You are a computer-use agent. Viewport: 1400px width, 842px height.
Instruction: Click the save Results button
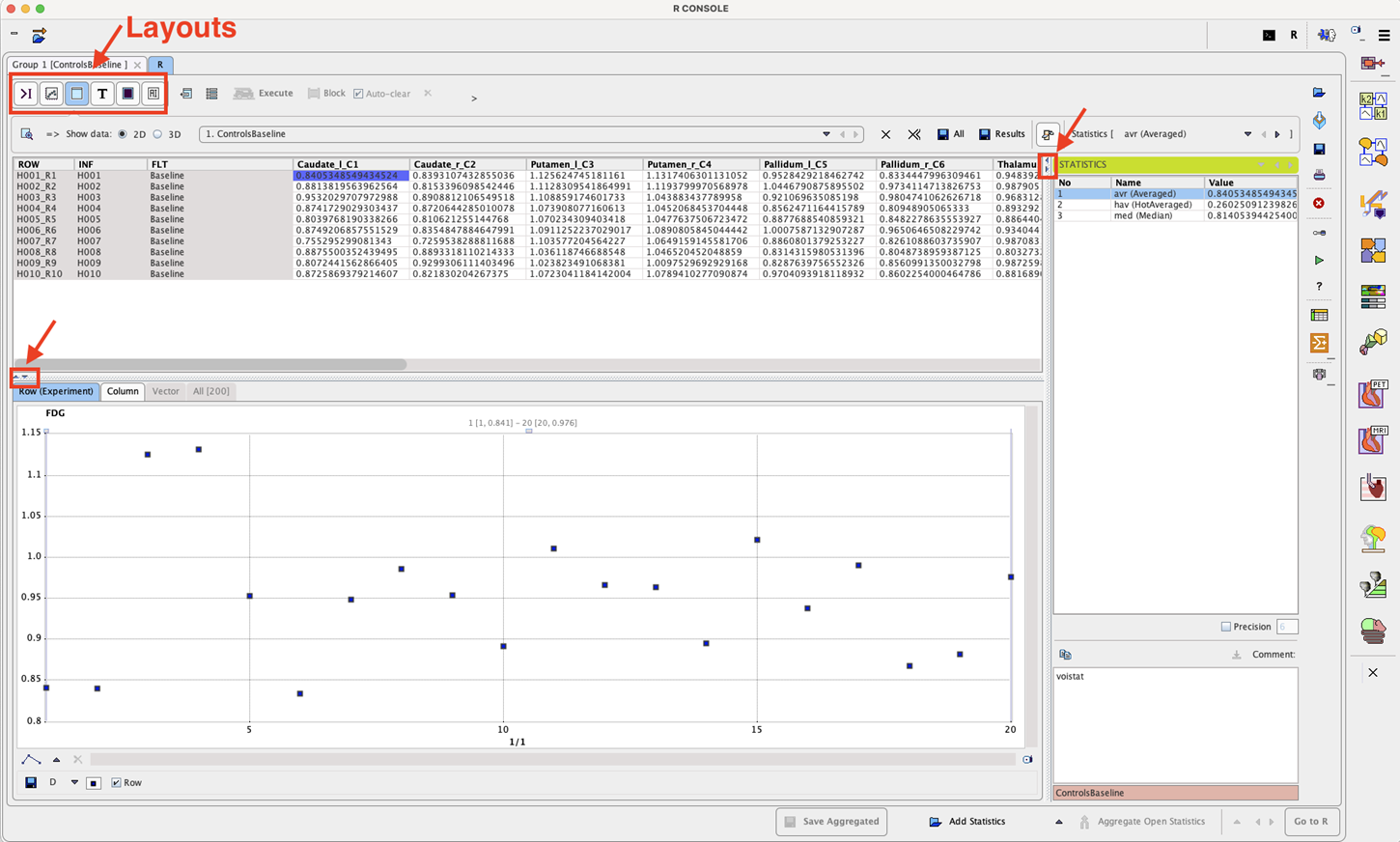[1002, 134]
